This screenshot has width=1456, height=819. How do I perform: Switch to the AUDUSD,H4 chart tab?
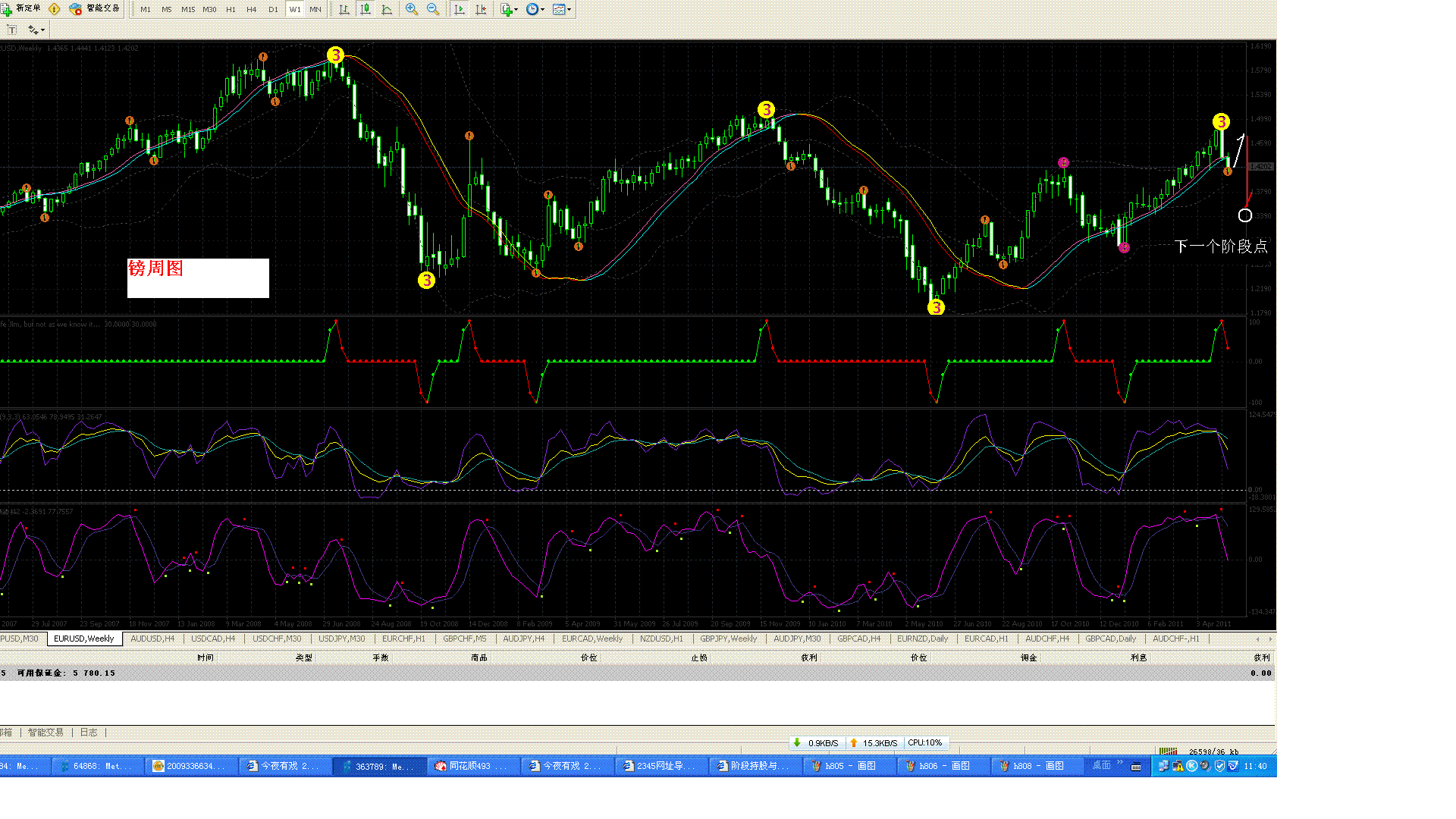[x=152, y=639]
